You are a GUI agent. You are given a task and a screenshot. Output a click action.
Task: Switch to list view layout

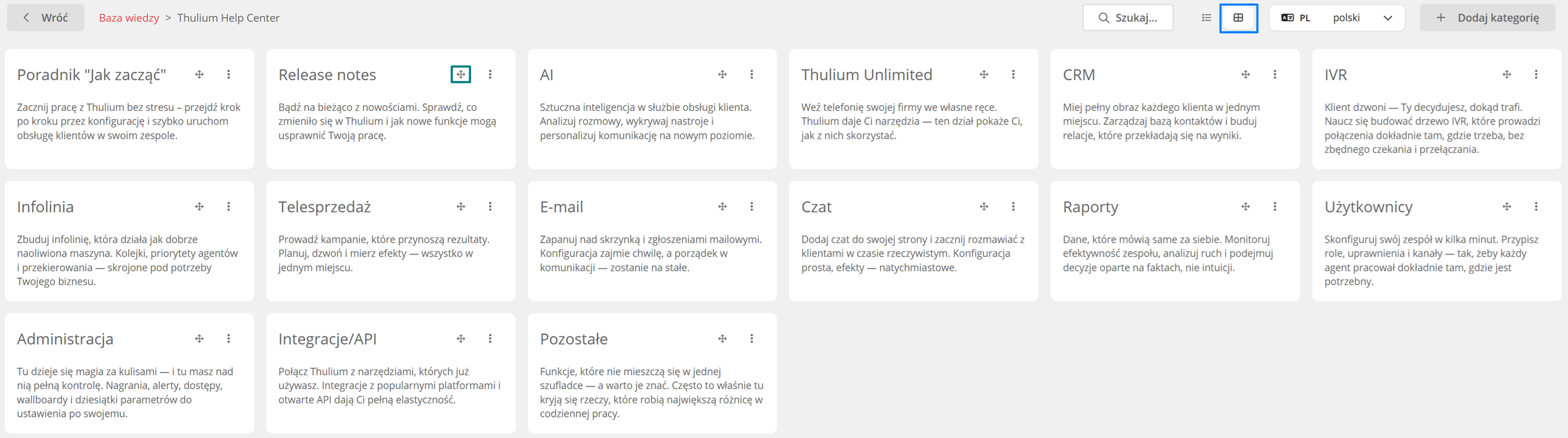(x=1206, y=18)
